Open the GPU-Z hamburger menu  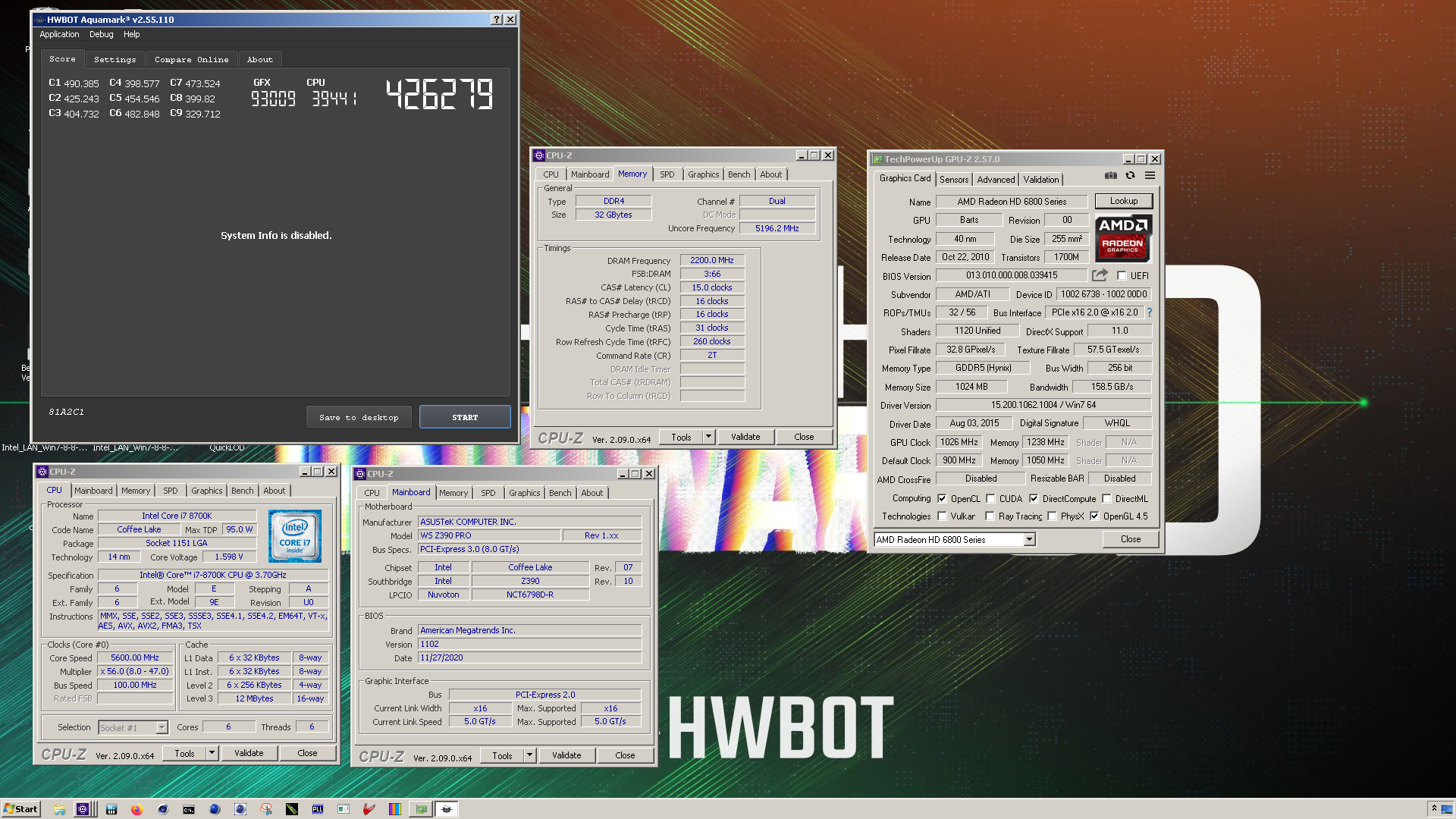coord(1150,175)
